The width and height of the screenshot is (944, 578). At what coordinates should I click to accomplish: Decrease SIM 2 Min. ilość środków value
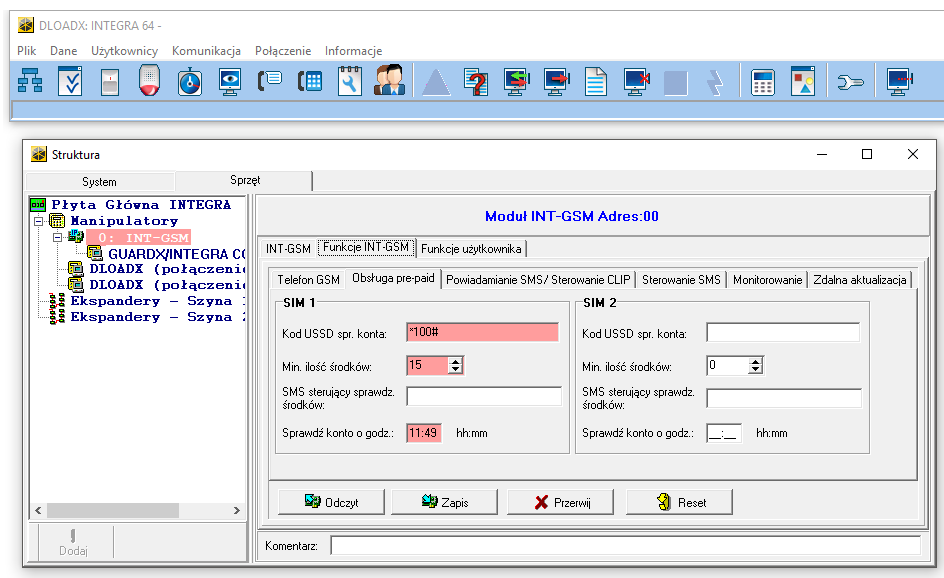click(x=756, y=370)
